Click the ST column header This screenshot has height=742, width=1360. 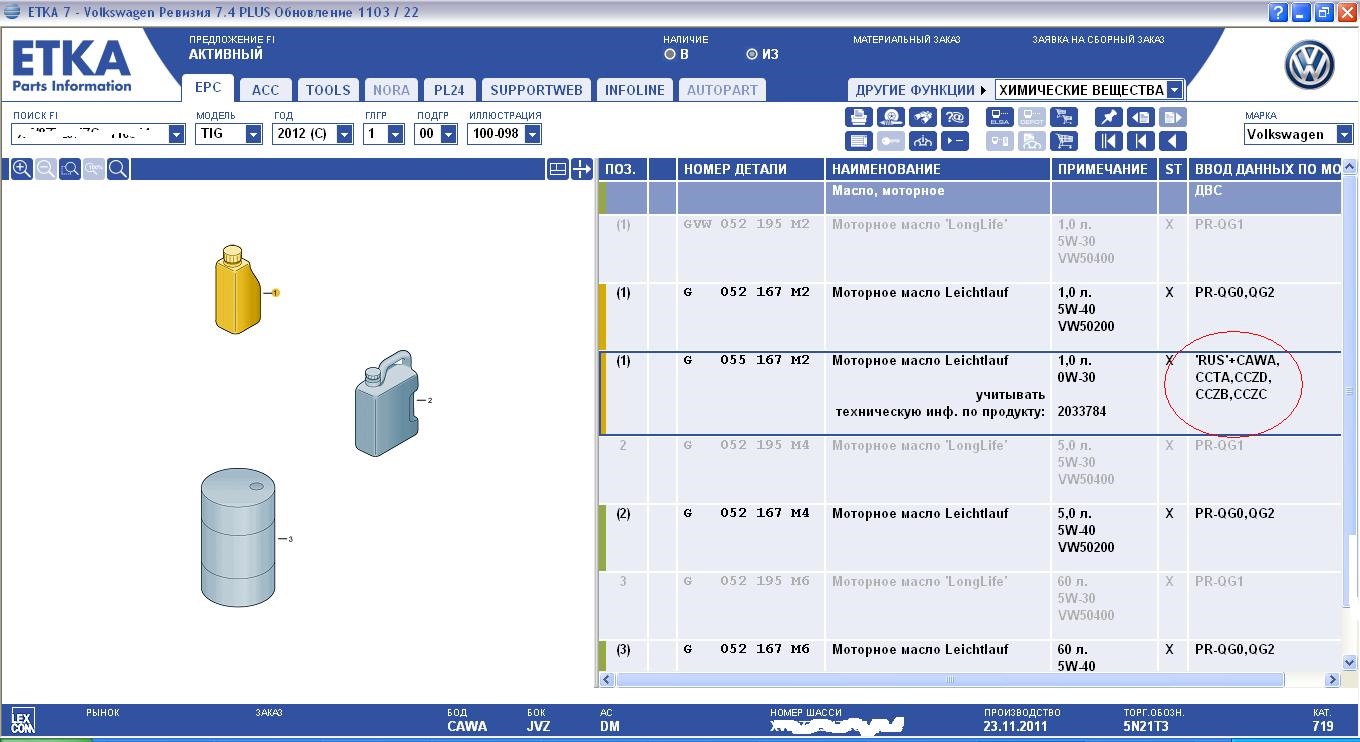[1173, 169]
